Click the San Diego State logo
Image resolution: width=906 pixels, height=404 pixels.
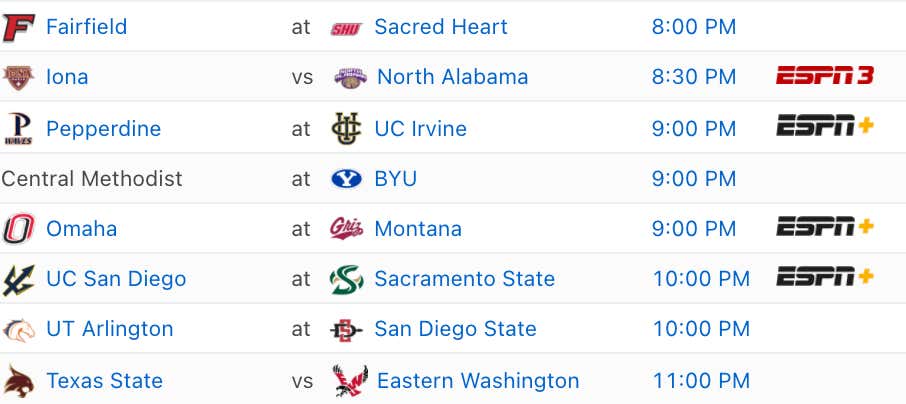347,330
